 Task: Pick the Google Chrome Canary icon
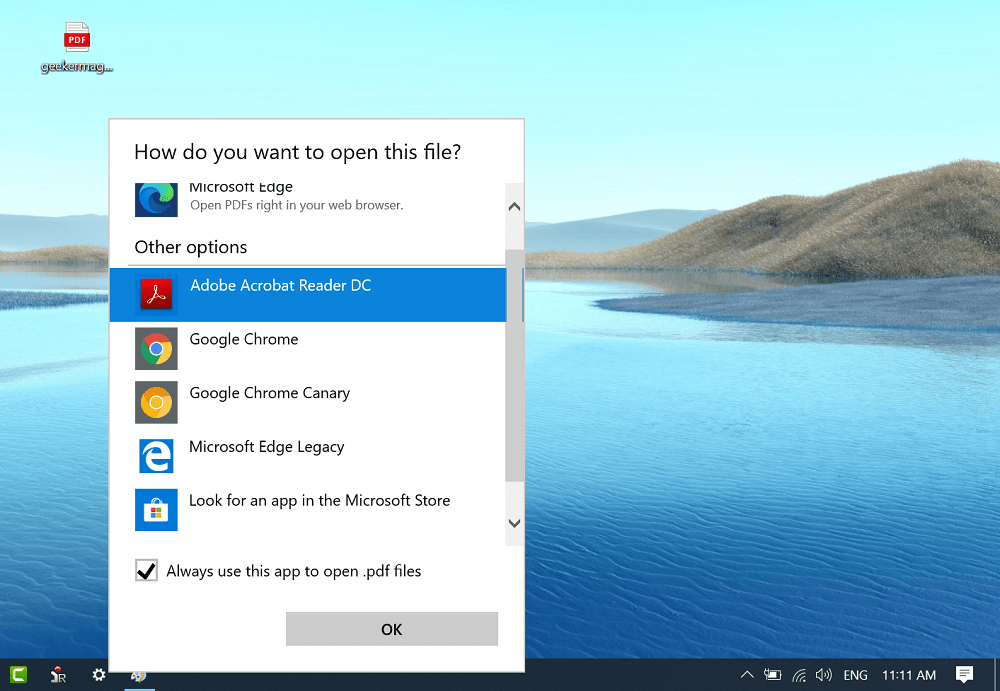point(156,402)
